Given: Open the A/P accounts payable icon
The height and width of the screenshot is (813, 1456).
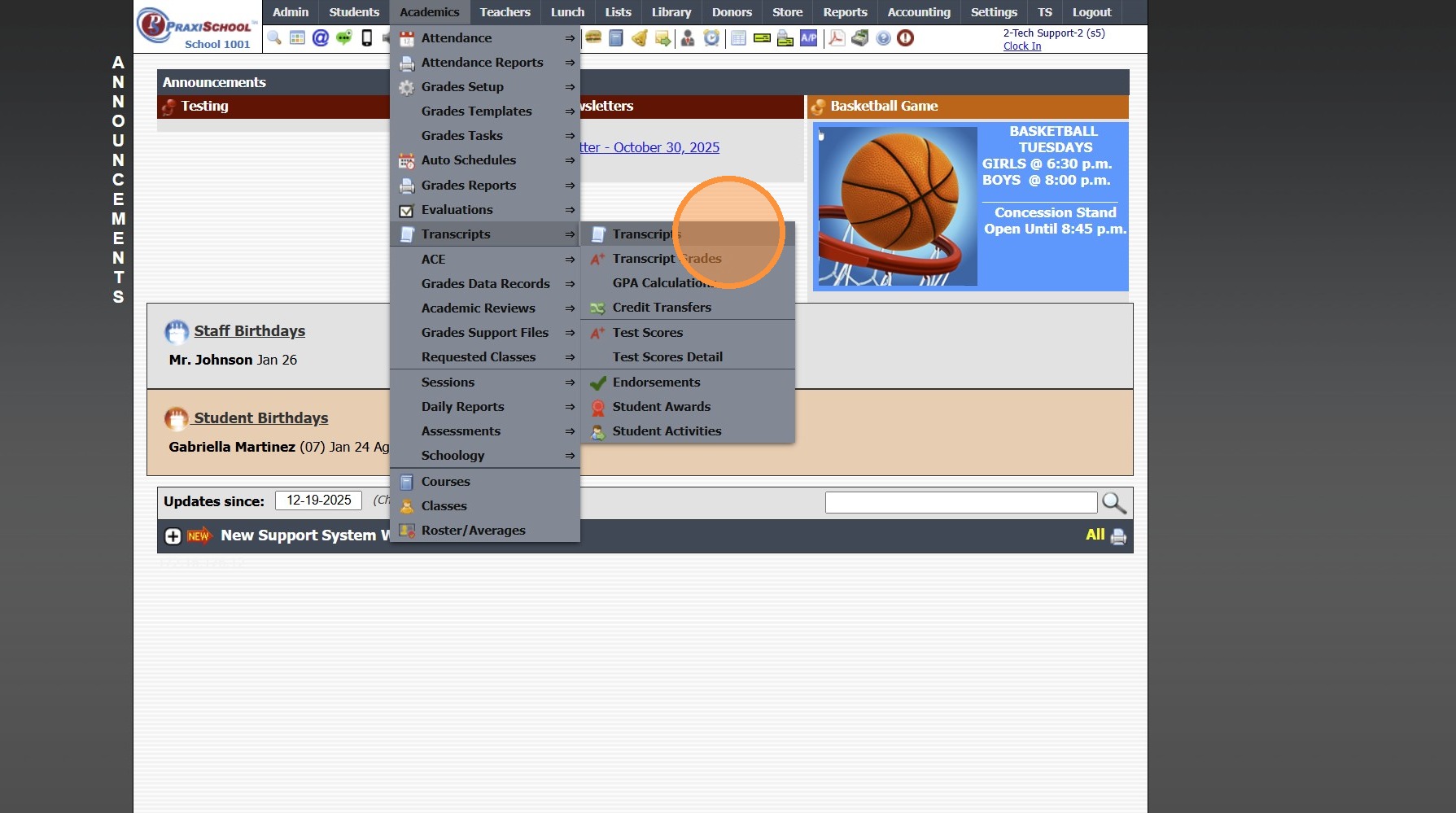Looking at the screenshot, I should click(809, 38).
